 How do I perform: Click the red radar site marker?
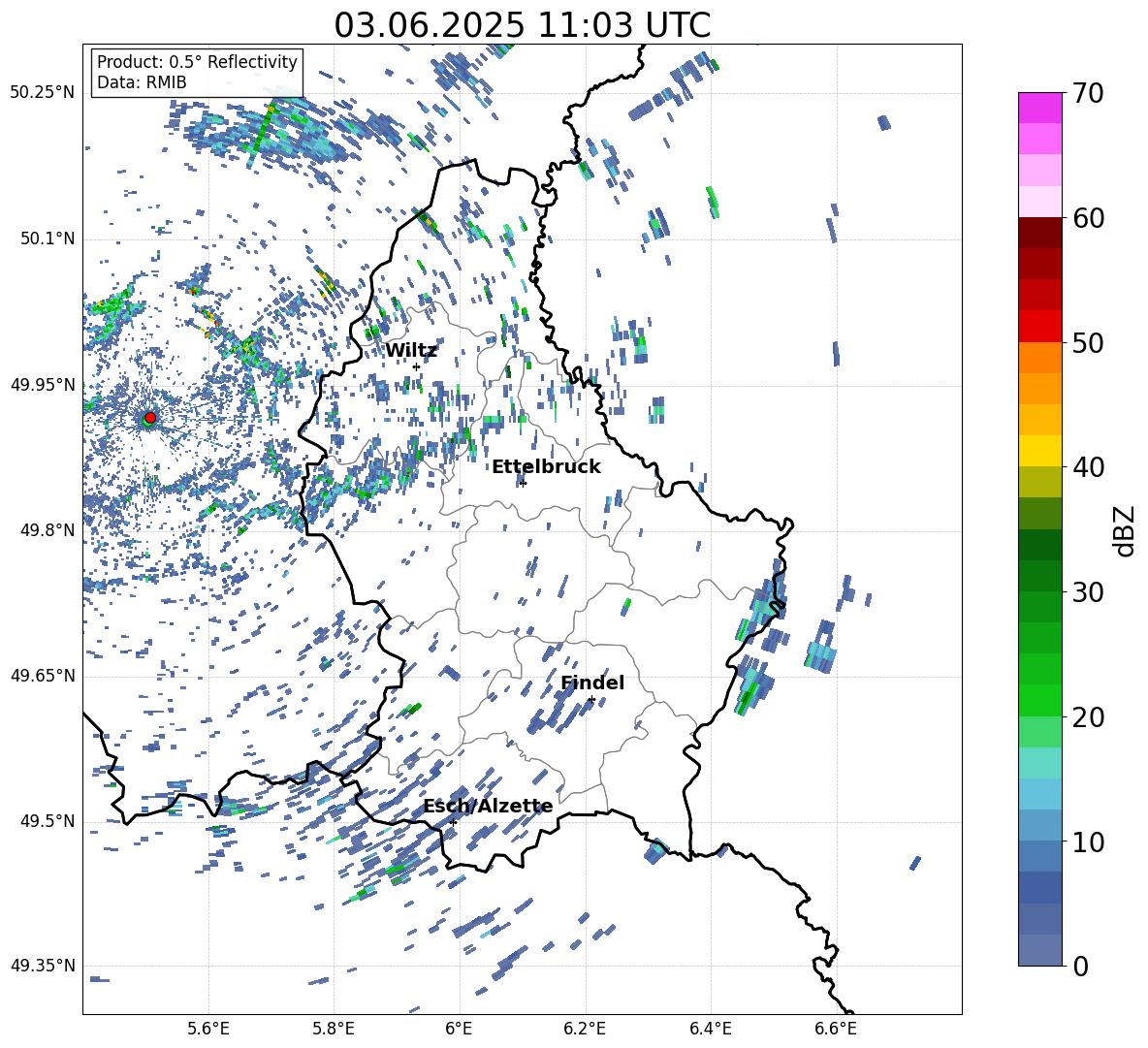point(150,418)
